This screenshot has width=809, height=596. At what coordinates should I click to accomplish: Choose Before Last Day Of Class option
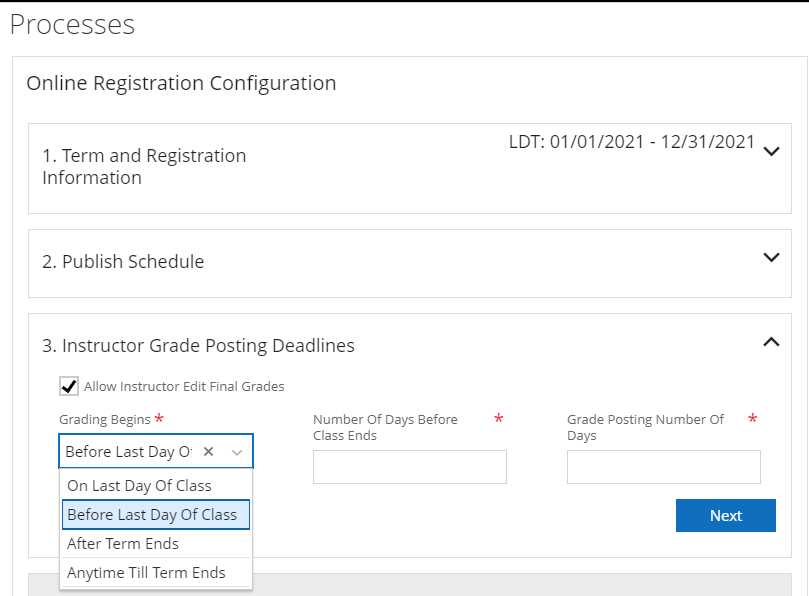pyautogui.click(x=152, y=515)
